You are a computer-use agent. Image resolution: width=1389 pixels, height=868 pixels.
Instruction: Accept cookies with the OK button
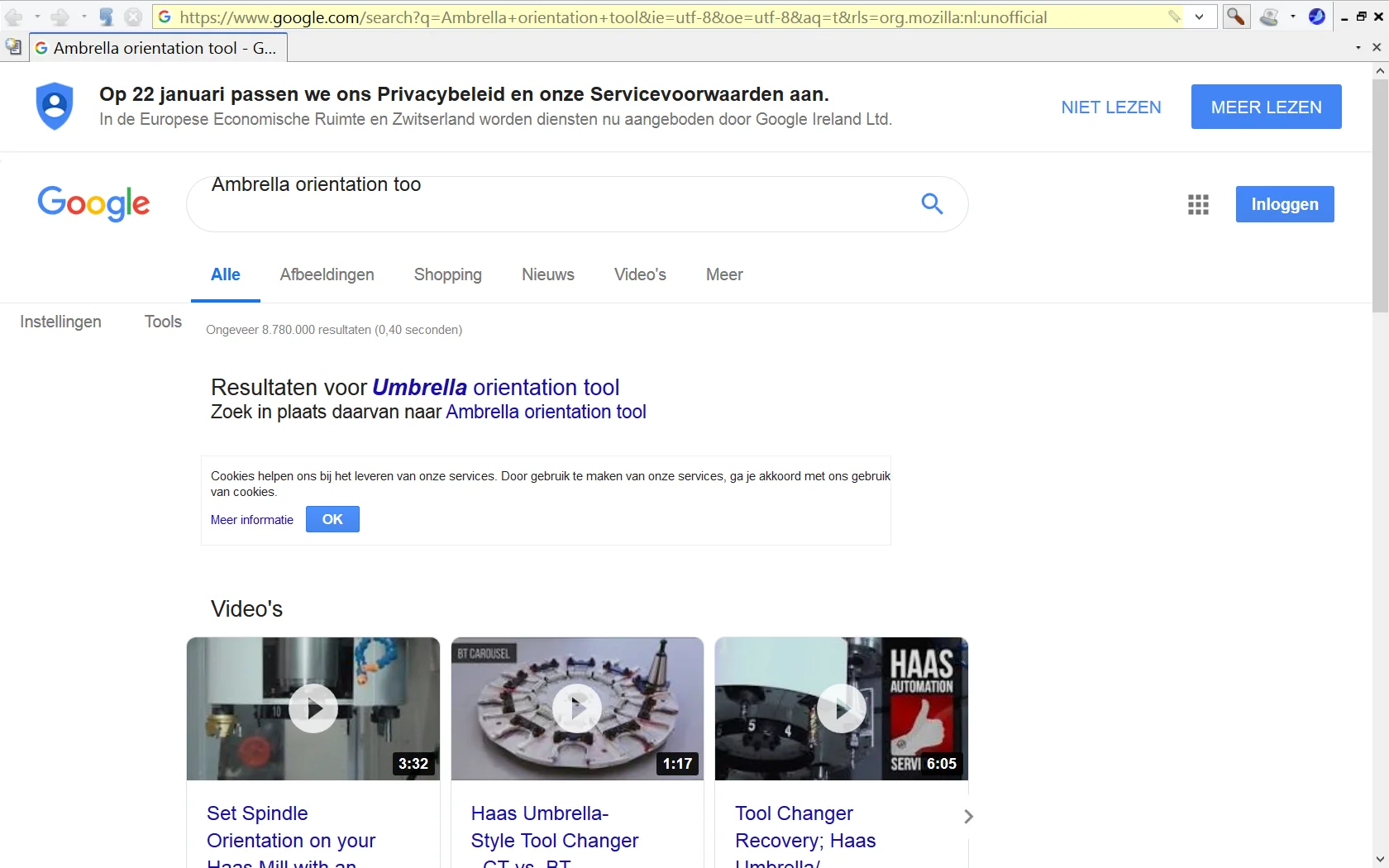click(332, 519)
